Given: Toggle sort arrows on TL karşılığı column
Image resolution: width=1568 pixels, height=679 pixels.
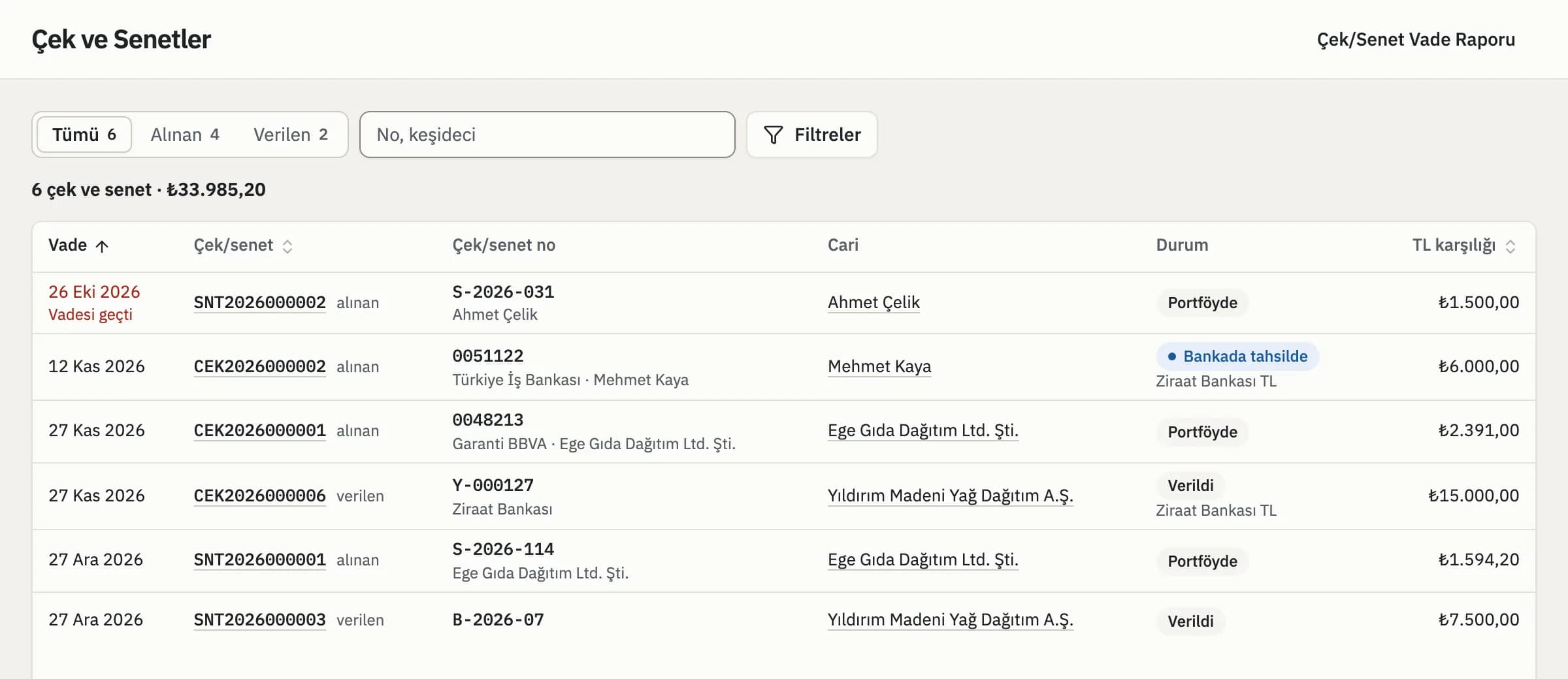Looking at the screenshot, I should pos(1510,246).
